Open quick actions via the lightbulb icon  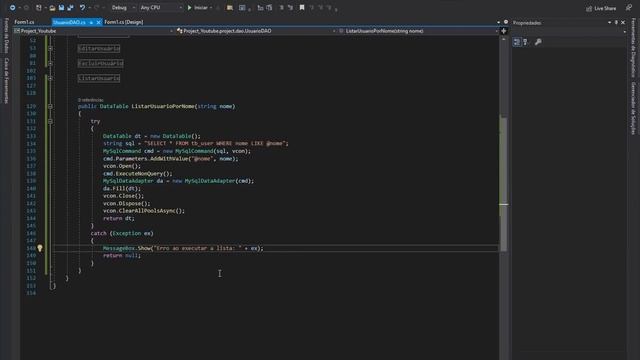[40, 248]
